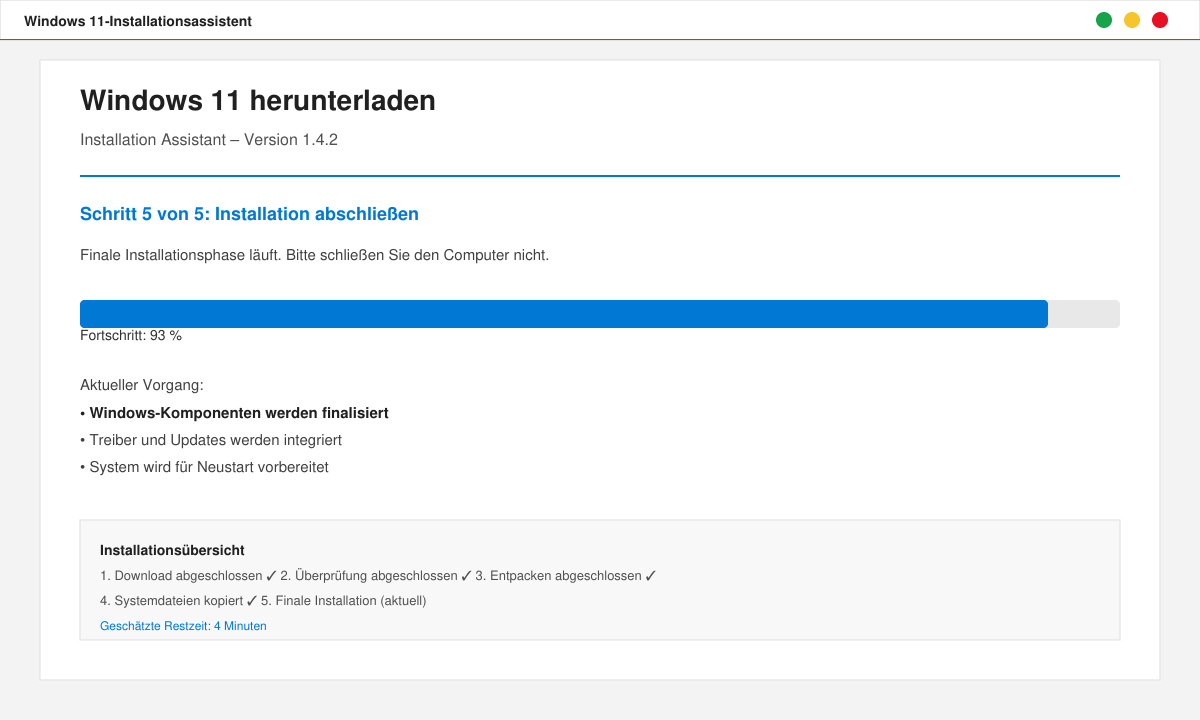Image resolution: width=1200 pixels, height=720 pixels.
Task: Select the title 'Windows 11-Installationsassistent'
Action: [138, 21]
